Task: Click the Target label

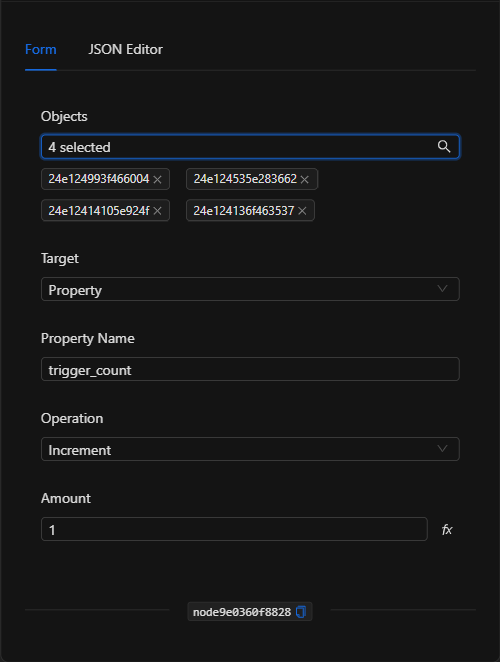Action: (x=60, y=258)
